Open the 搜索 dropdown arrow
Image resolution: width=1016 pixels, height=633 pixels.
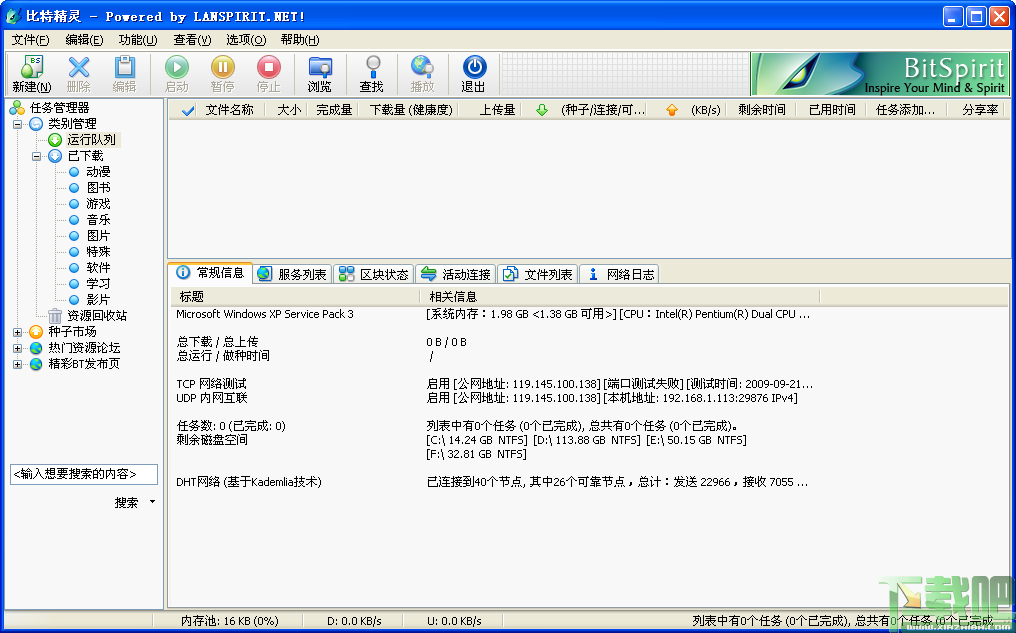point(152,501)
